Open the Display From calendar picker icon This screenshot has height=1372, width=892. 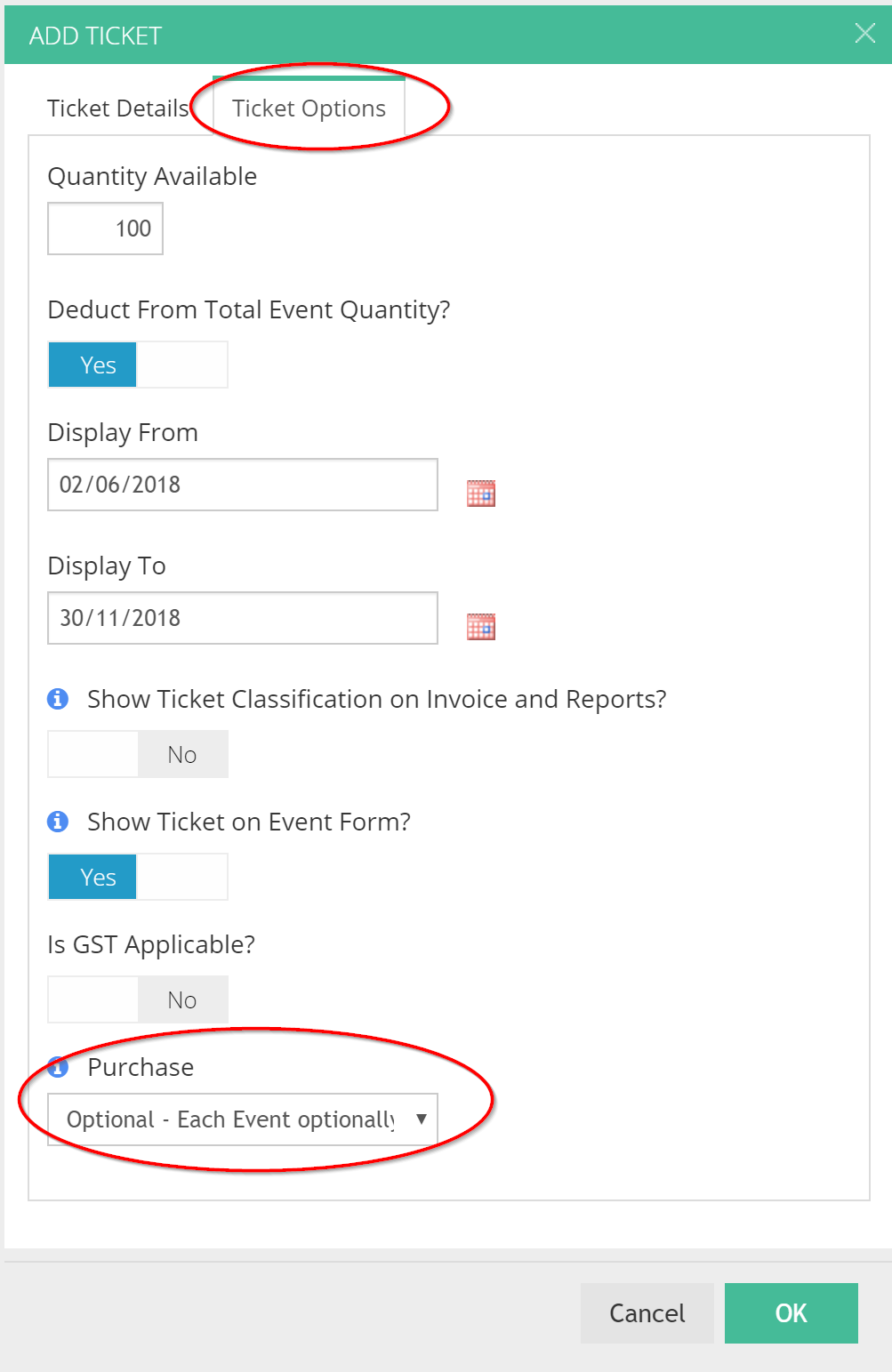coord(481,493)
